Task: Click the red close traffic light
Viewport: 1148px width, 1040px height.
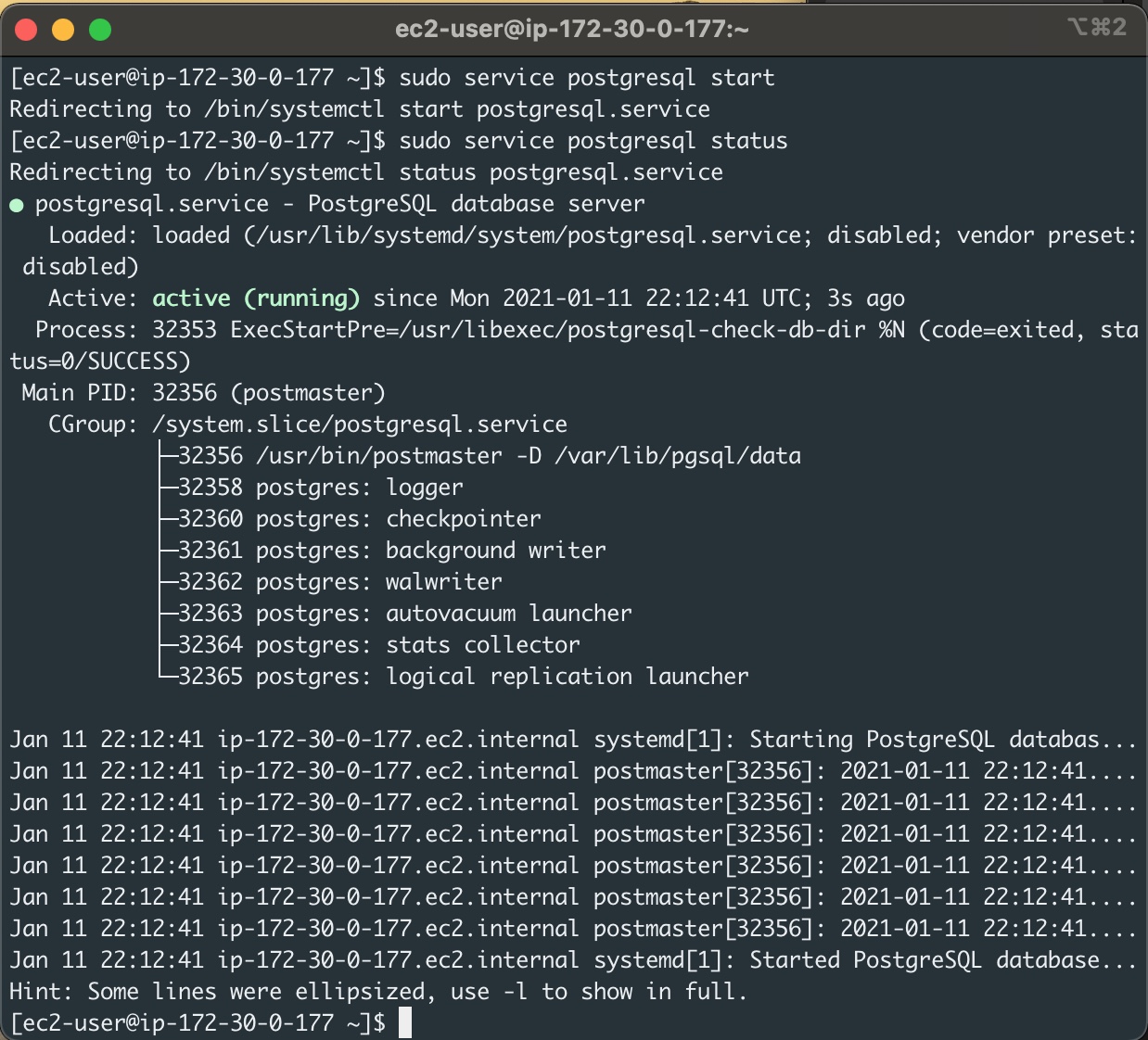Action: 27,30
